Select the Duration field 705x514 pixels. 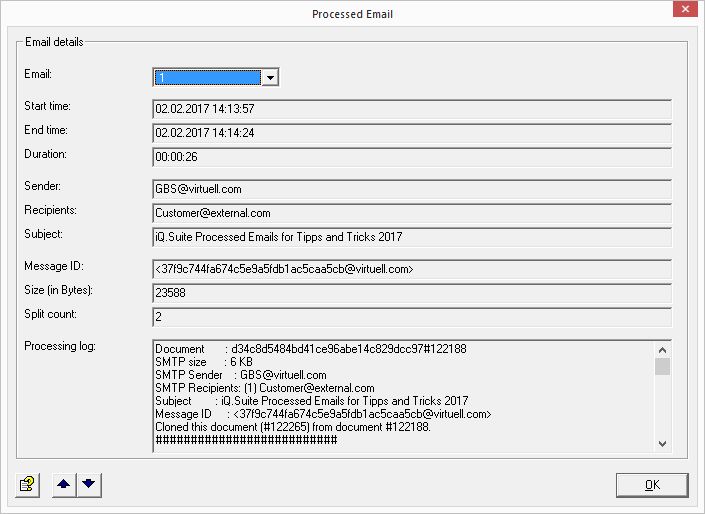tap(410, 157)
